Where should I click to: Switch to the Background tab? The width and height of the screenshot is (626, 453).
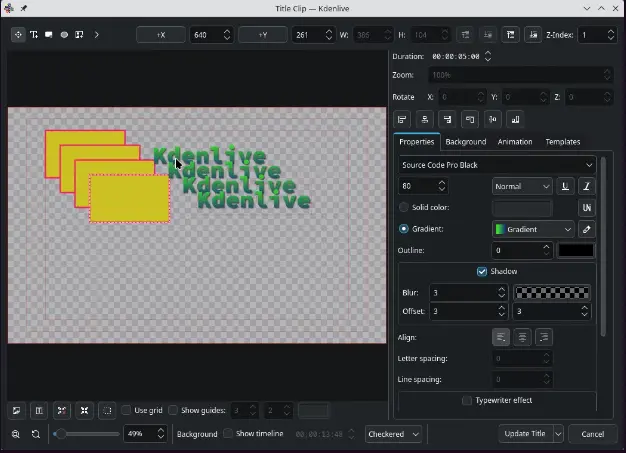(466, 142)
